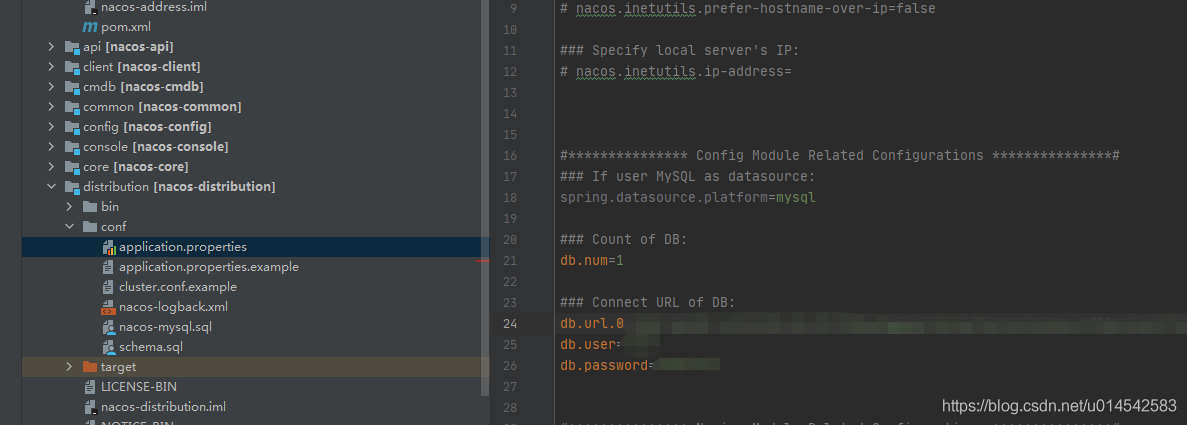Click the LICENSE-BIN file icon
The width and height of the screenshot is (1187, 425).
pos(90,387)
